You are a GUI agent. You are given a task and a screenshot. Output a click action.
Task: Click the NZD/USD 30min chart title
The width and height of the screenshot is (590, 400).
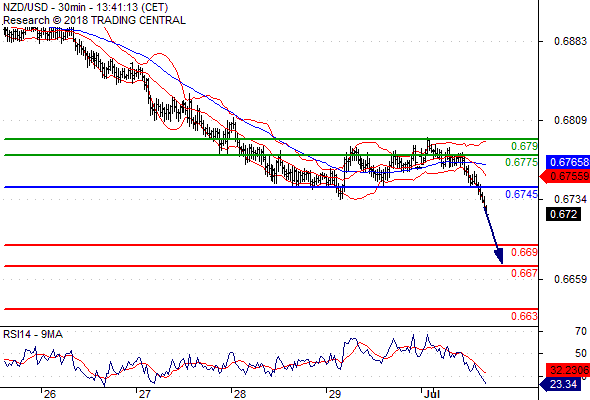[85, 7]
